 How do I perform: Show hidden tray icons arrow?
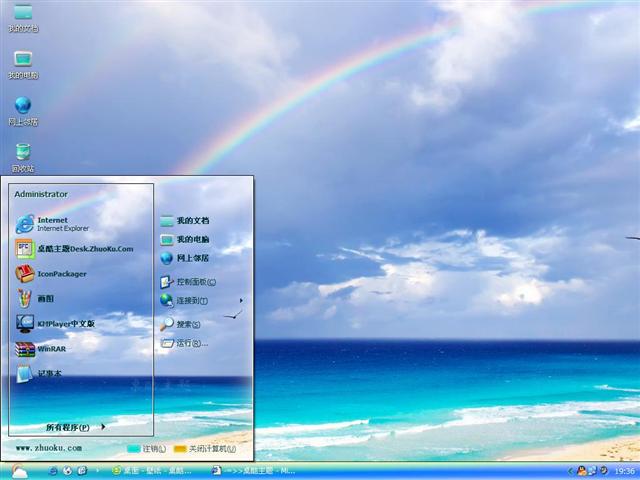click(571, 471)
